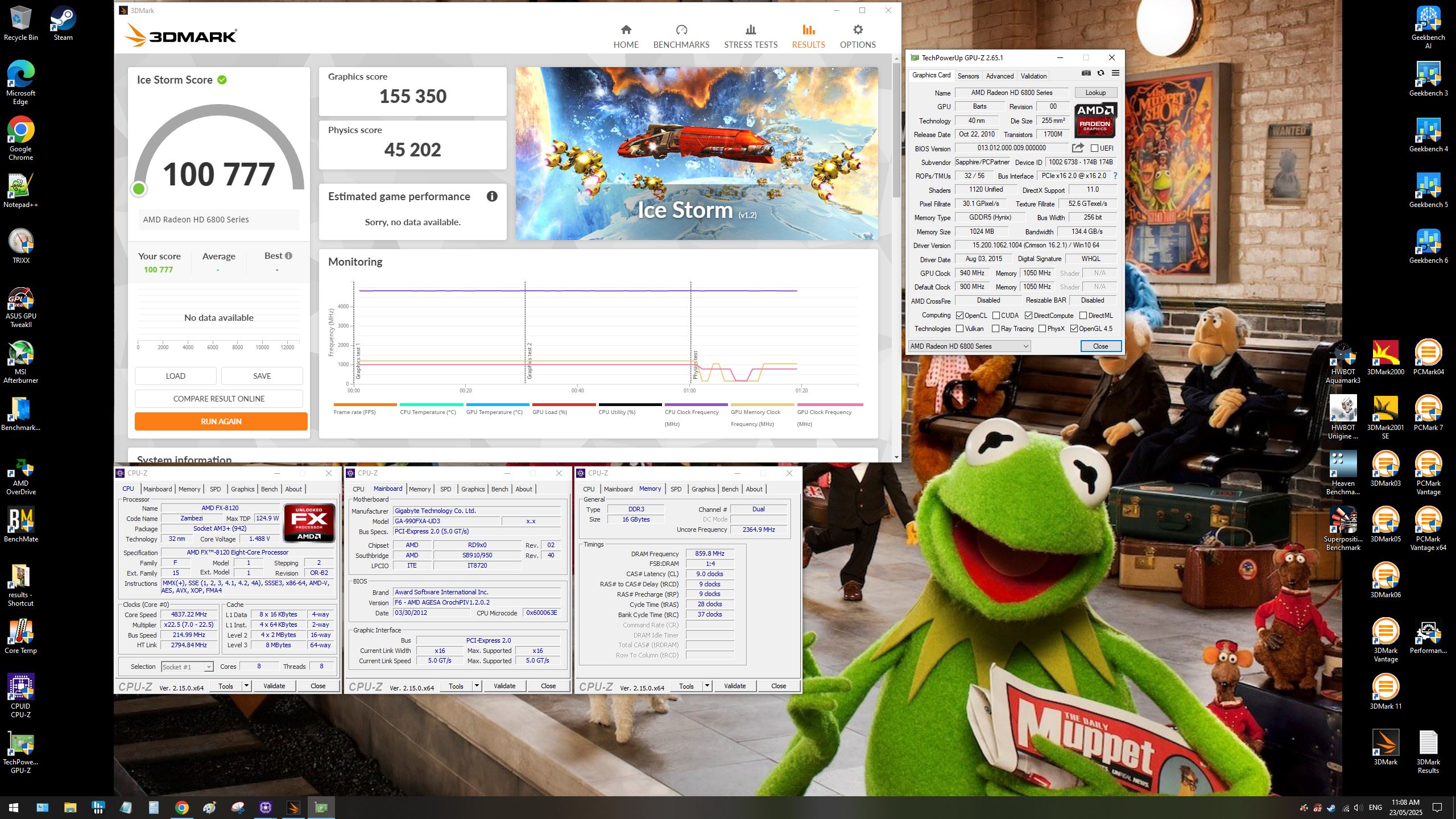Click COMPARE RESULT ONLINE button

219,399
